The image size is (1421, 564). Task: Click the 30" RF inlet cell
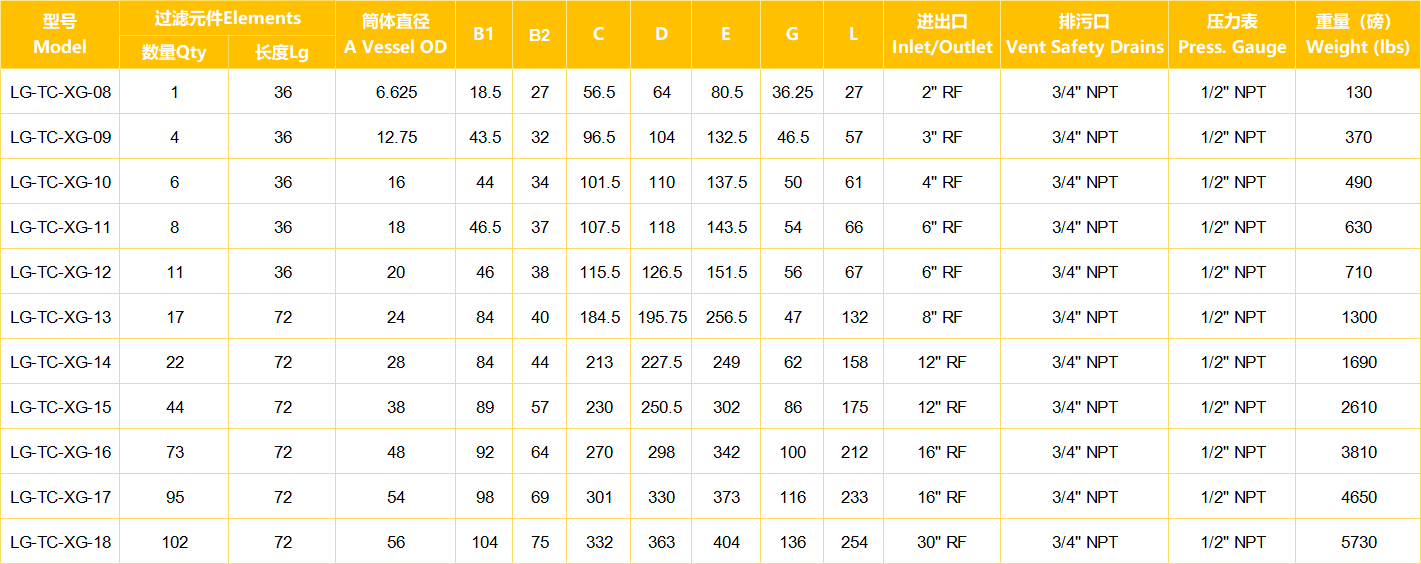click(x=942, y=542)
